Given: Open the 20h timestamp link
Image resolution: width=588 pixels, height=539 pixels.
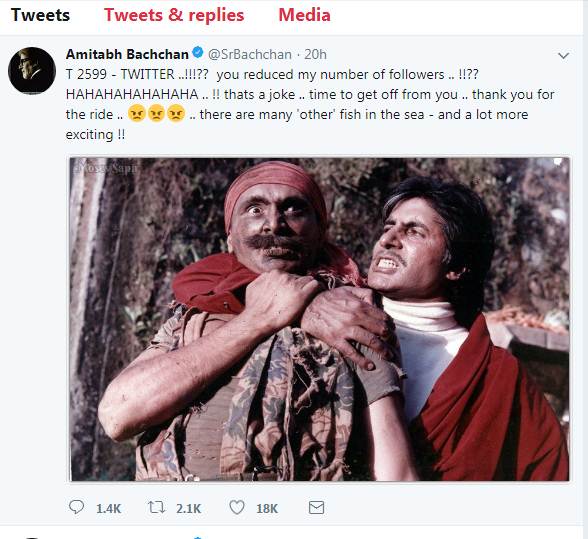Looking at the screenshot, I should coord(315,54).
